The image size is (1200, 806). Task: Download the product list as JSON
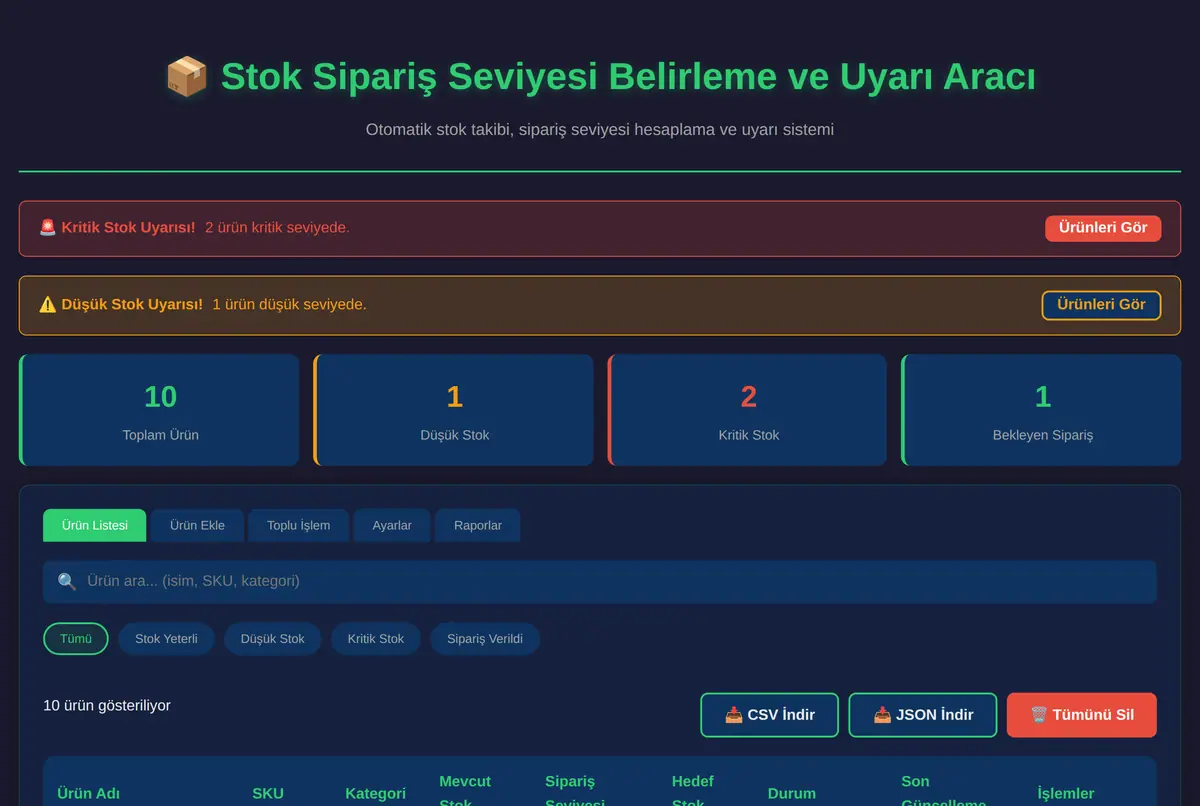(x=923, y=715)
